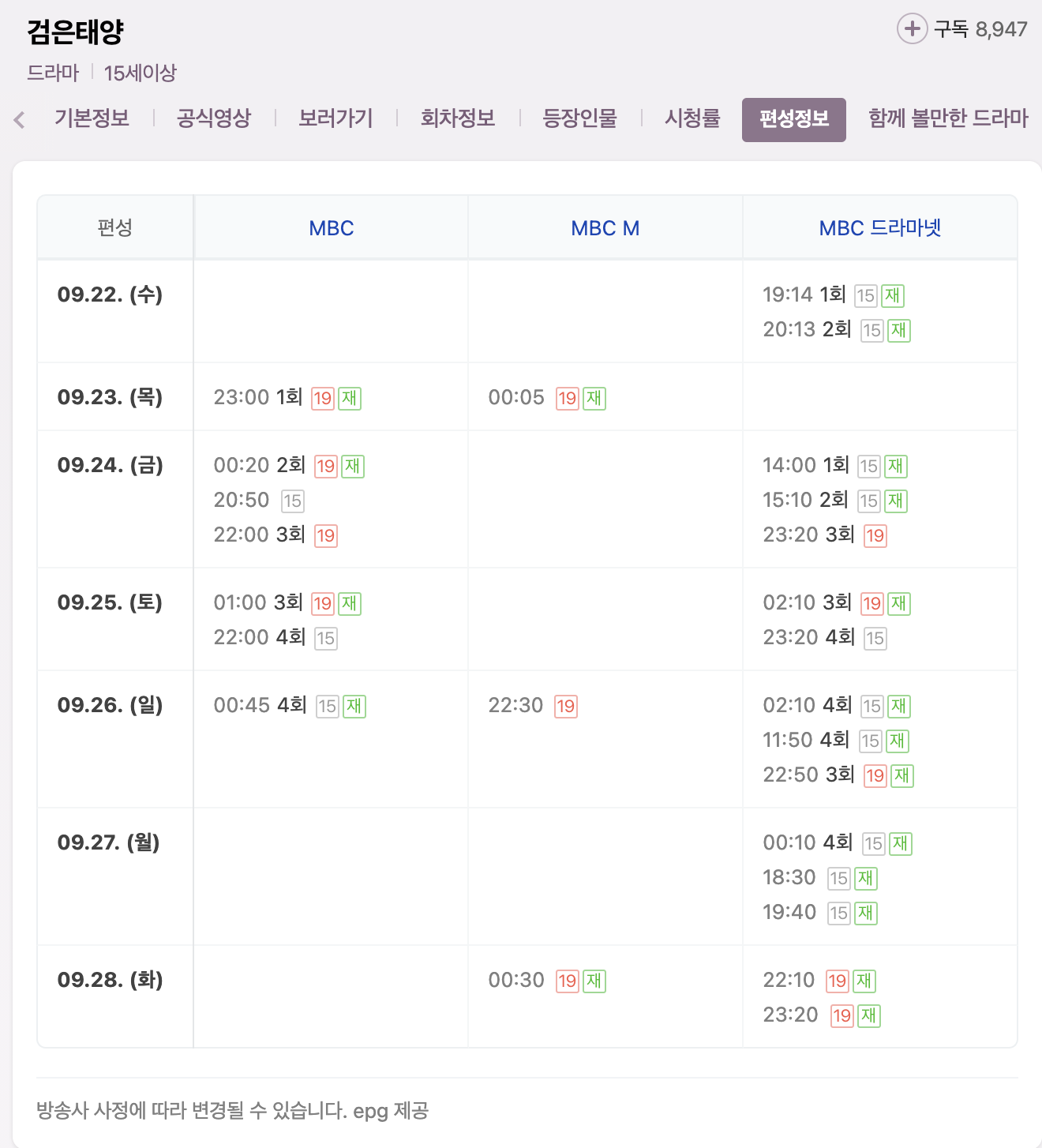Viewport: 1042px width, 1148px height.
Task: Click the '19' badge next to MBC M's 22:30 slot
Action: [x=565, y=707]
